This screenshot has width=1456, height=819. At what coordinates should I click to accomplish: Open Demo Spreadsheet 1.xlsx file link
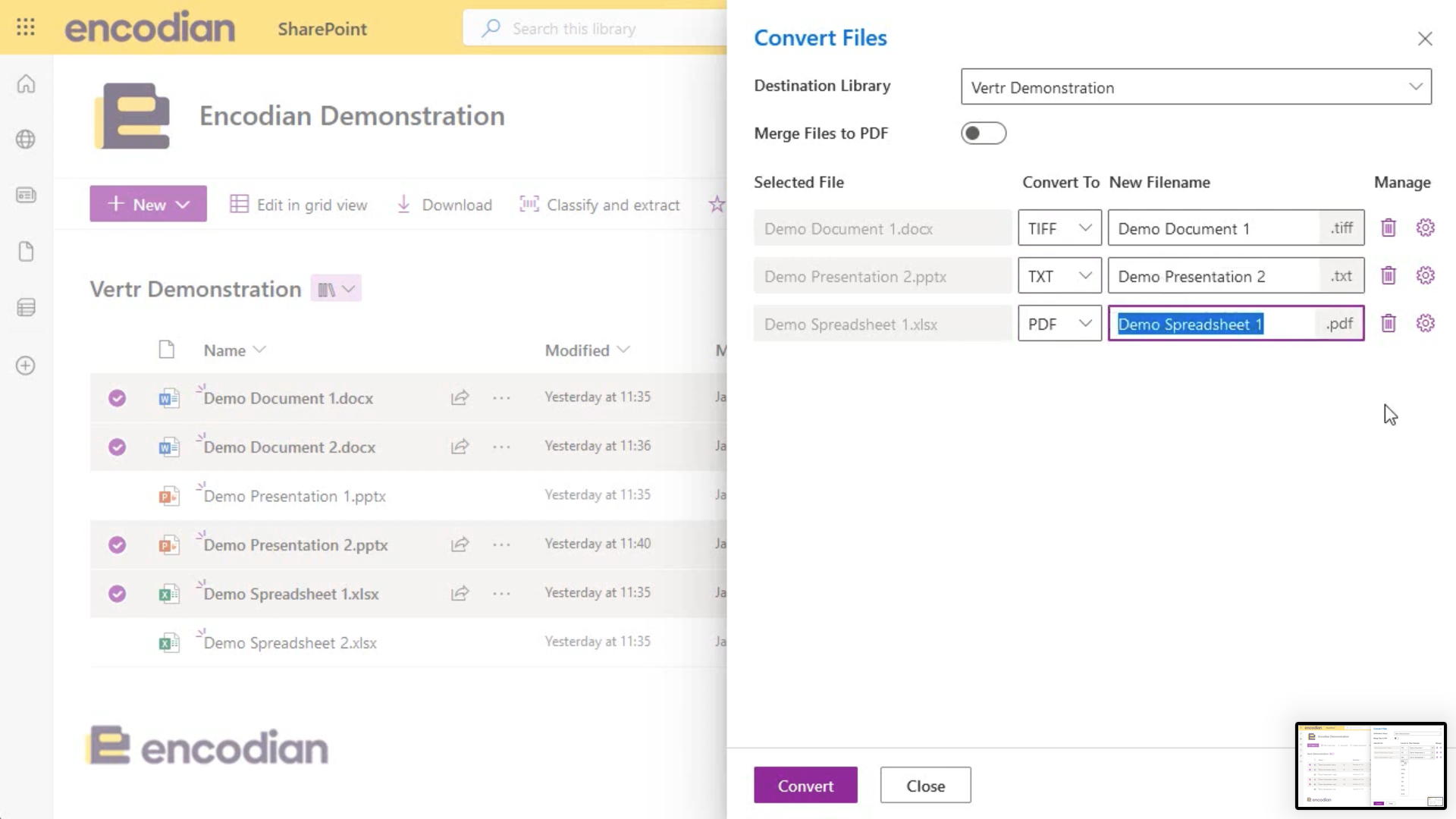point(291,594)
